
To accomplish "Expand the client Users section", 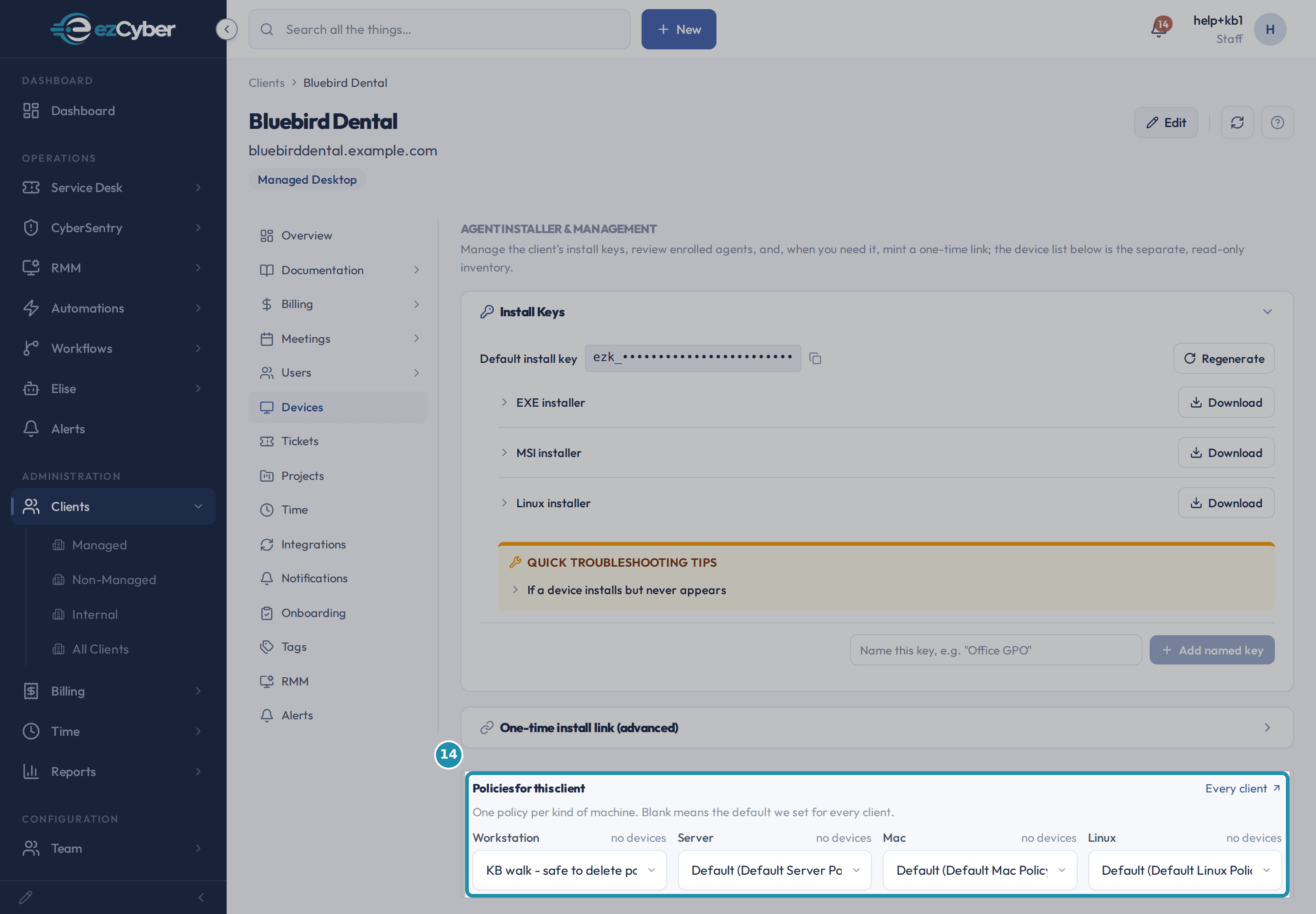I will click(337, 373).
